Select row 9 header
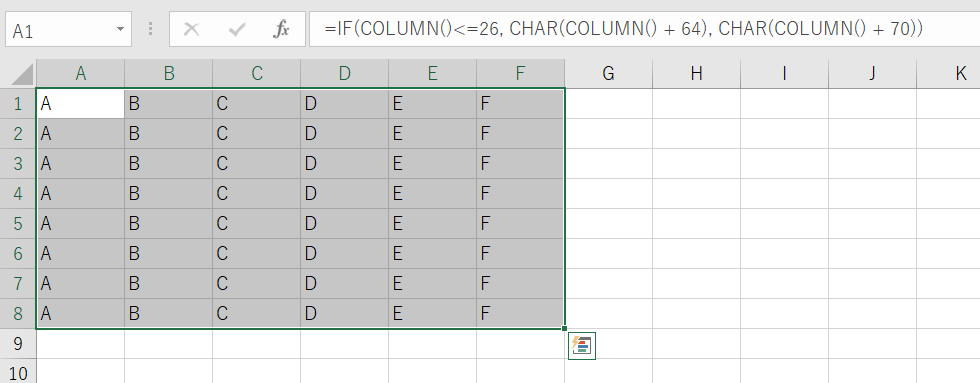 tap(18, 344)
